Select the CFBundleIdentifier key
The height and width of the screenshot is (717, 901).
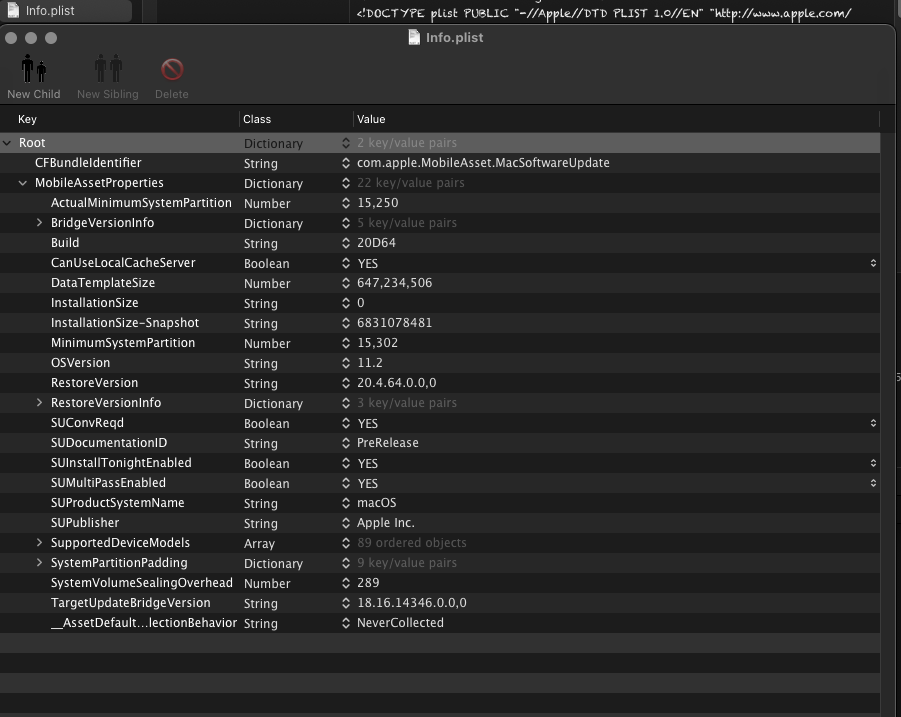pyautogui.click(x=88, y=163)
